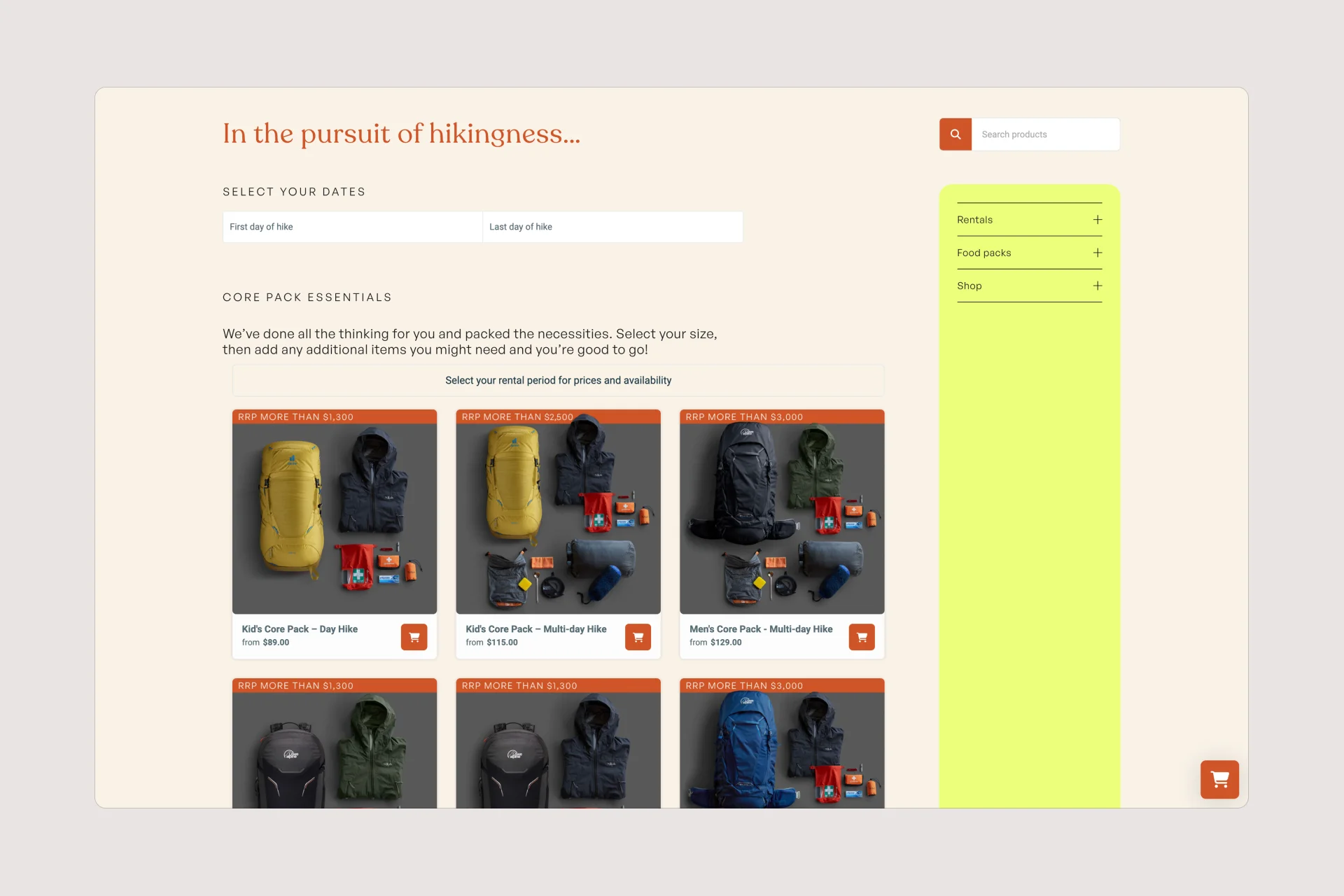Screen dimensions: 1344x896
Task: Focus the Search products field
Action: tap(1045, 134)
